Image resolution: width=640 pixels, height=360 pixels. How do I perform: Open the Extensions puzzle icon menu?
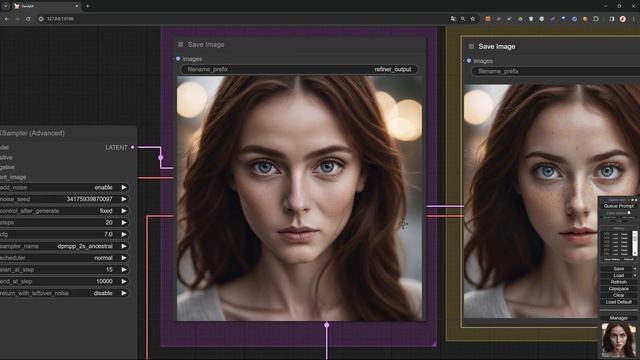pyautogui.click(x=596, y=19)
